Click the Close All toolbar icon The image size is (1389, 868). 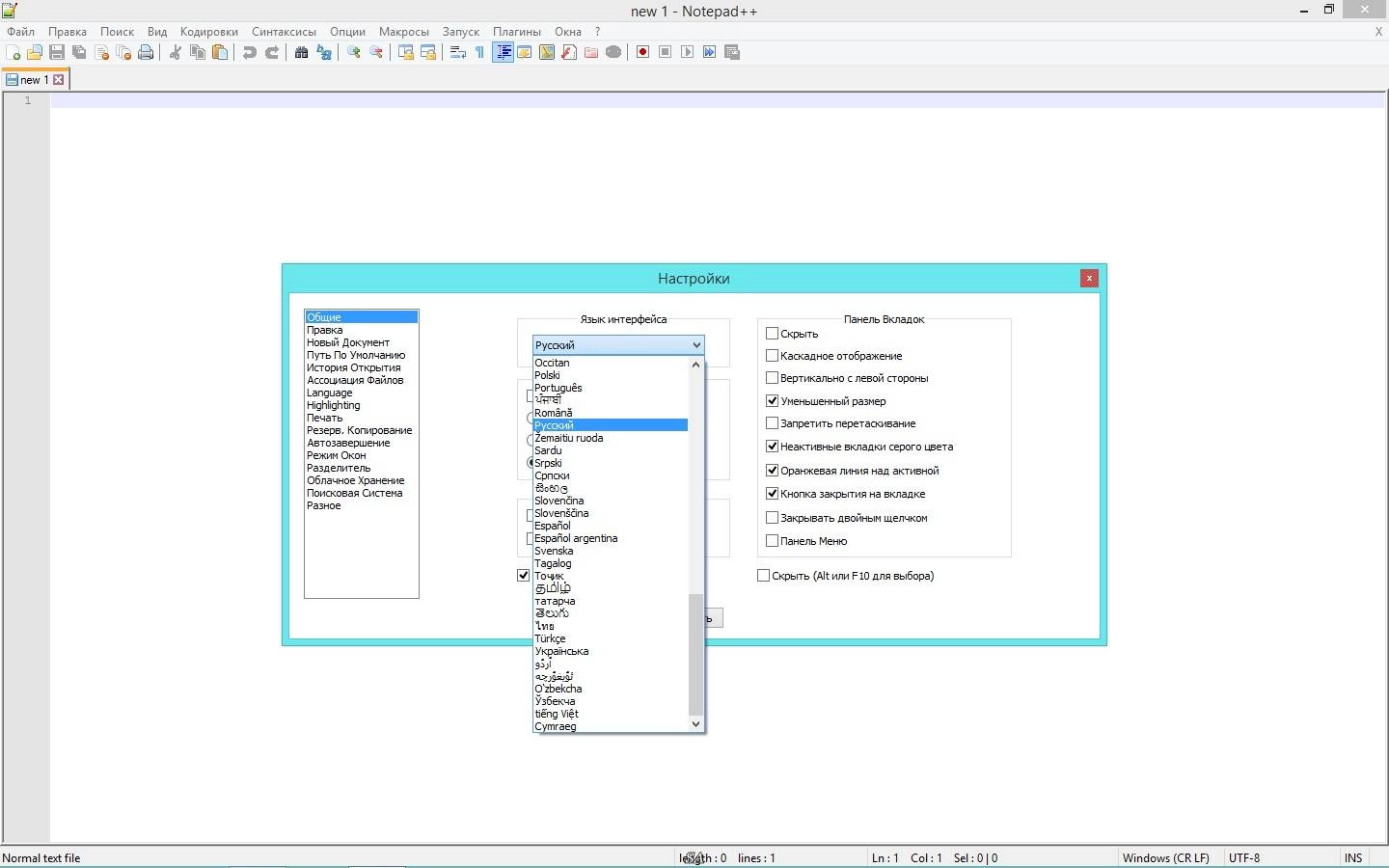(x=123, y=52)
